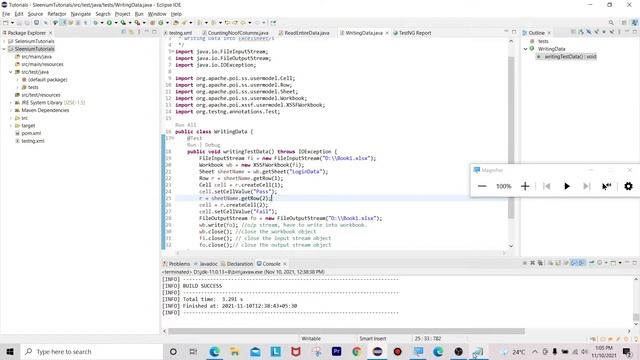Open File Explorer from the taskbar
640x360 pixels.
pos(235,351)
